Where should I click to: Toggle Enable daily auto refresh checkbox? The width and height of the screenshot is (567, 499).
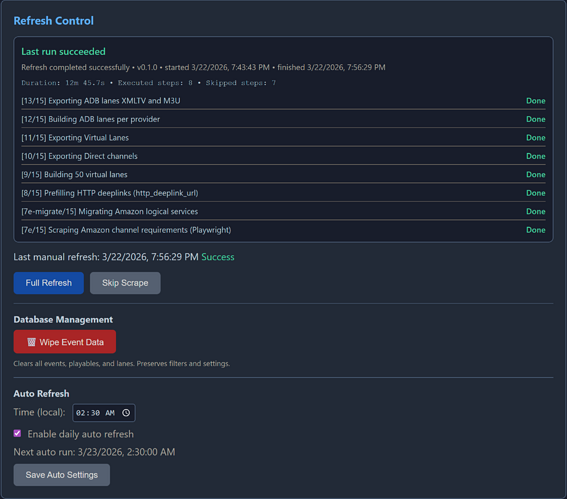[17, 434]
